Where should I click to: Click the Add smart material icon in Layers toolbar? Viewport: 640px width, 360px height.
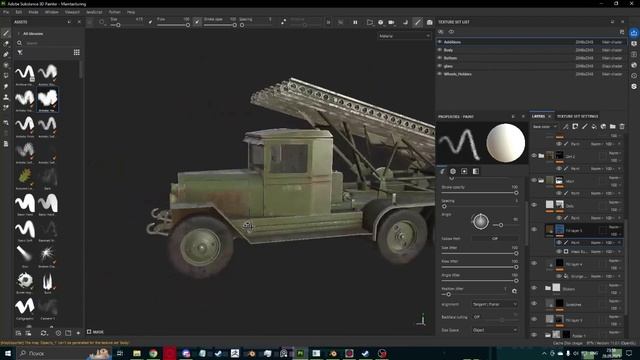click(x=603, y=127)
